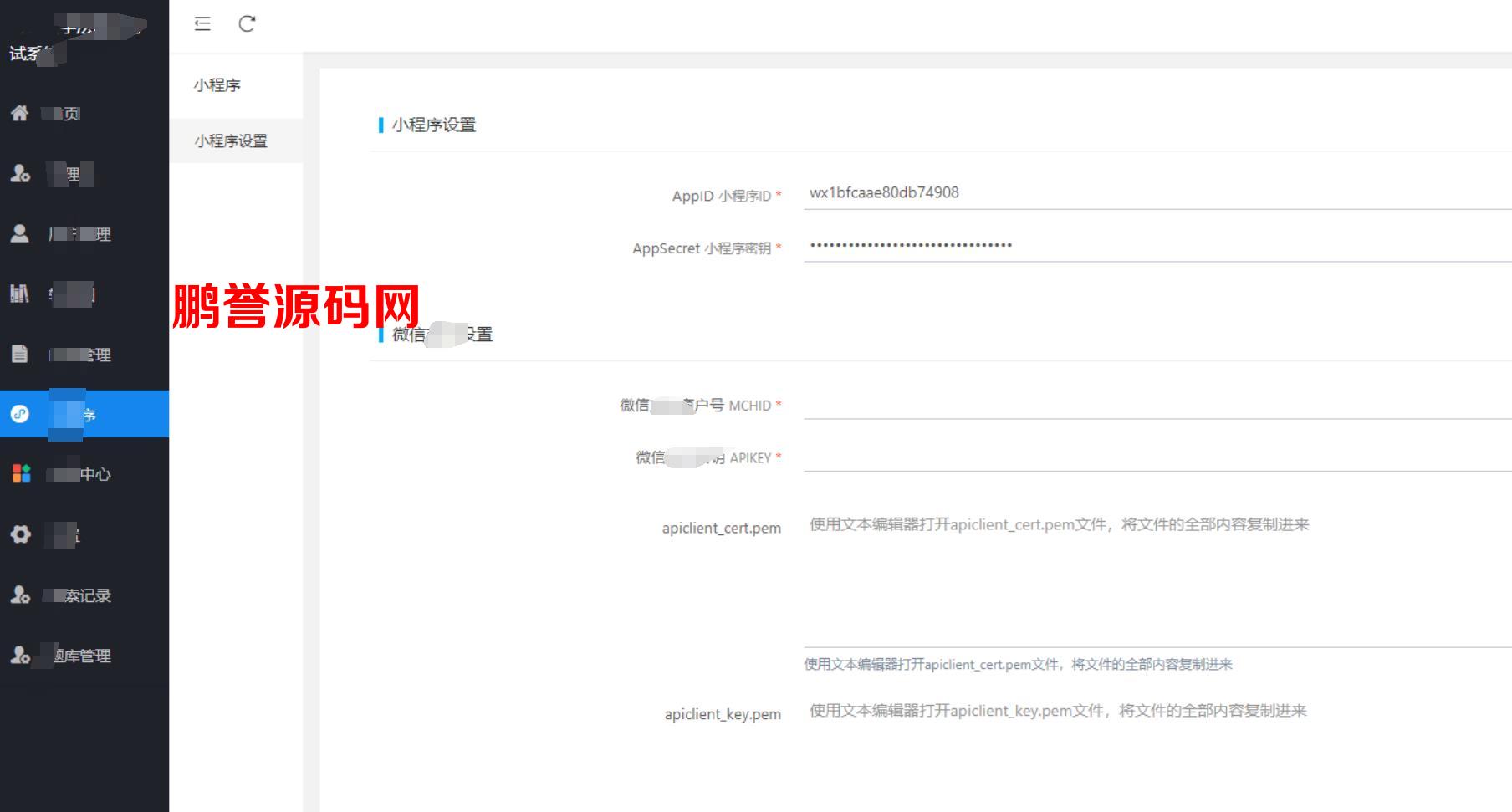Open the 中心 sidebar menu entry

pos(84,474)
